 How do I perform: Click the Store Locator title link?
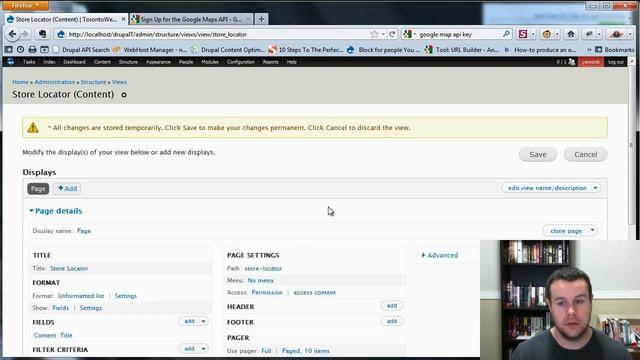click(x=69, y=269)
